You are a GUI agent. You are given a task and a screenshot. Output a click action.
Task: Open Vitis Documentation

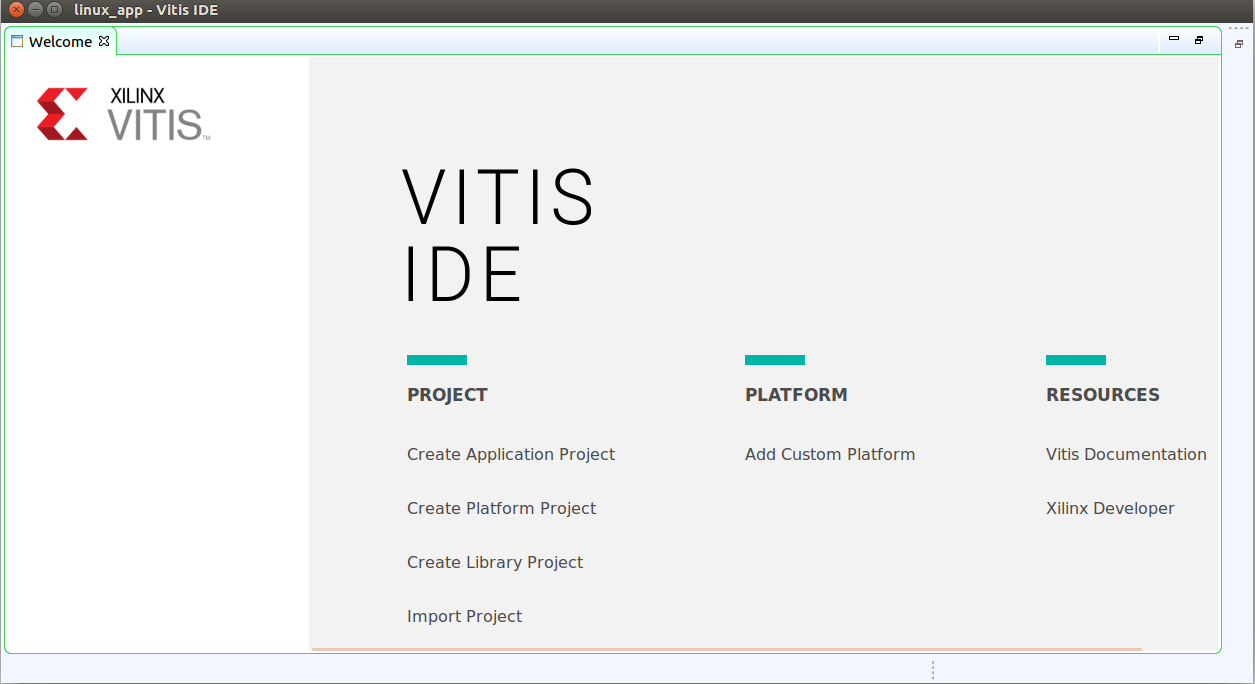1126,454
